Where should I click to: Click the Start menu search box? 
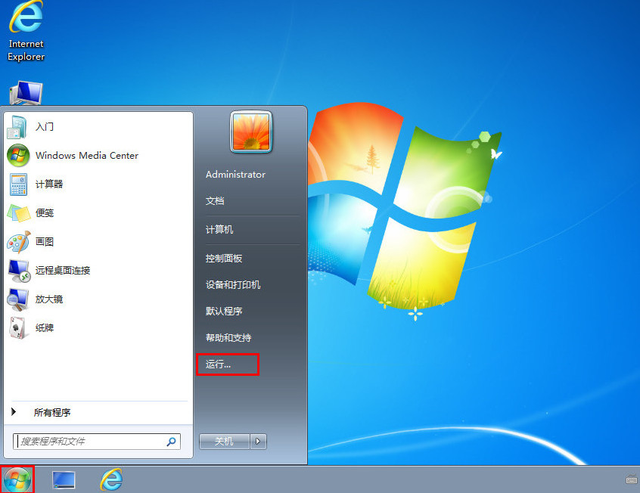(x=90, y=441)
